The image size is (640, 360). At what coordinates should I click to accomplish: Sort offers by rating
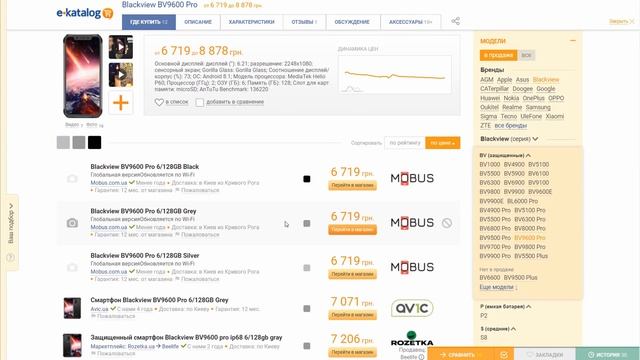click(x=404, y=143)
